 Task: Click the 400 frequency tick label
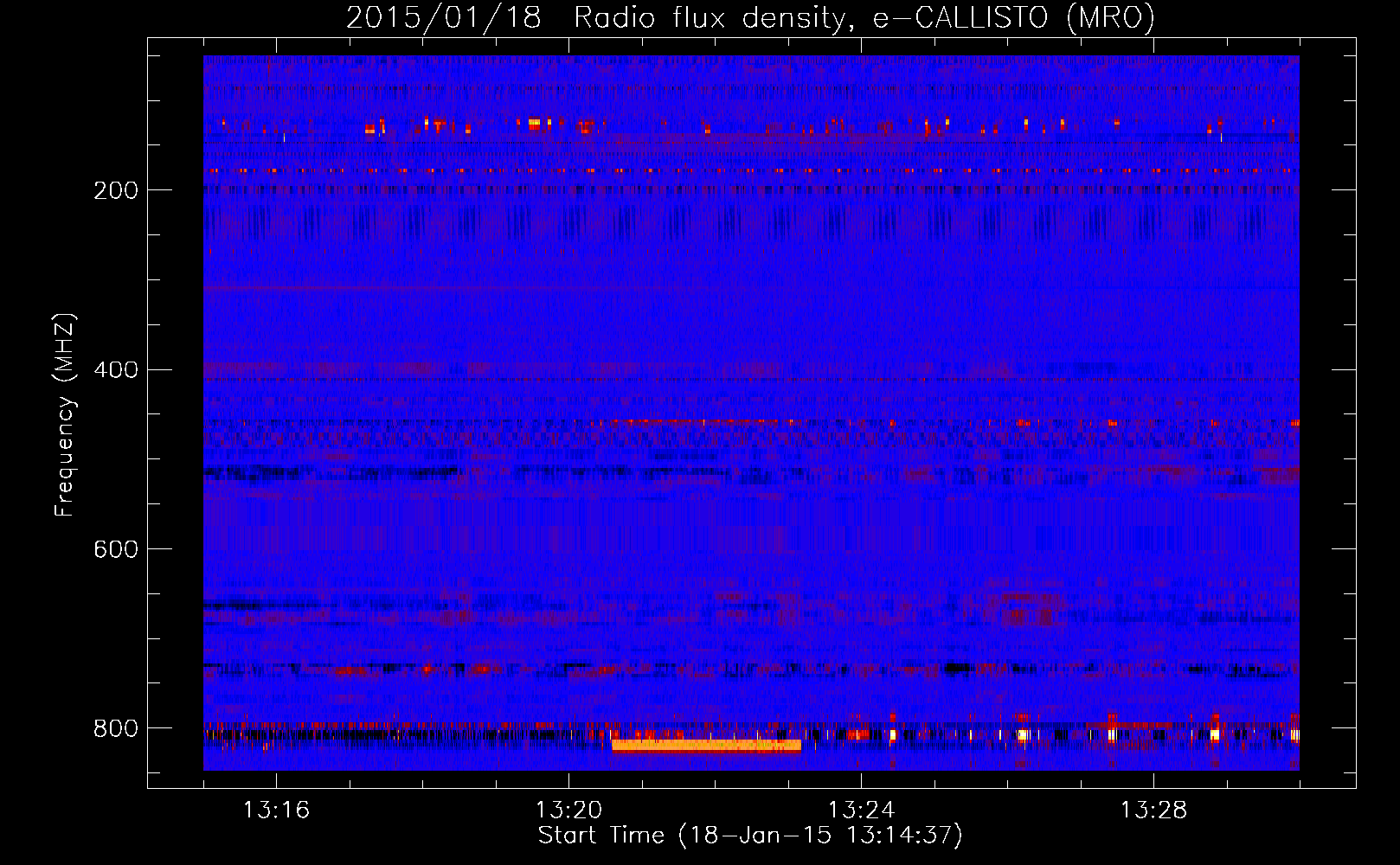coord(116,370)
